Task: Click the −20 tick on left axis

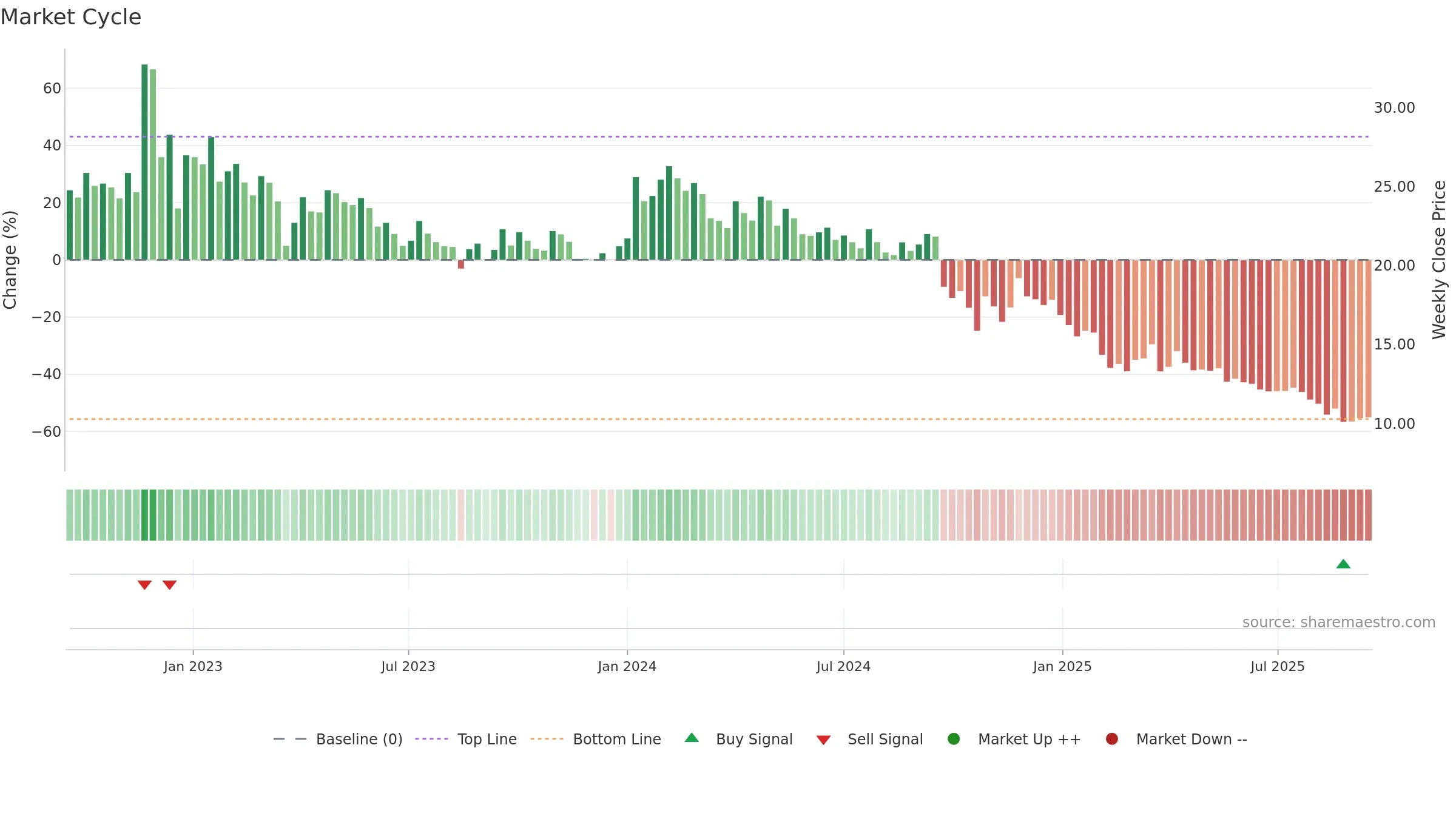Action: point(47,317)
